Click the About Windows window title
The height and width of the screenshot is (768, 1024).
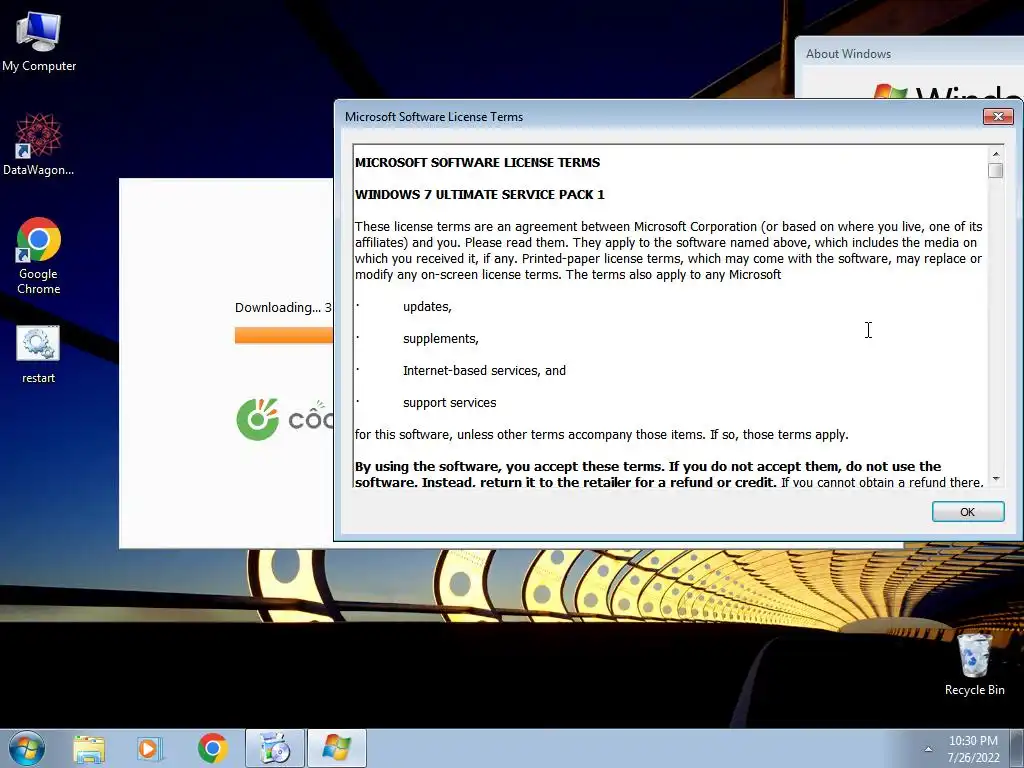point(848,54)
